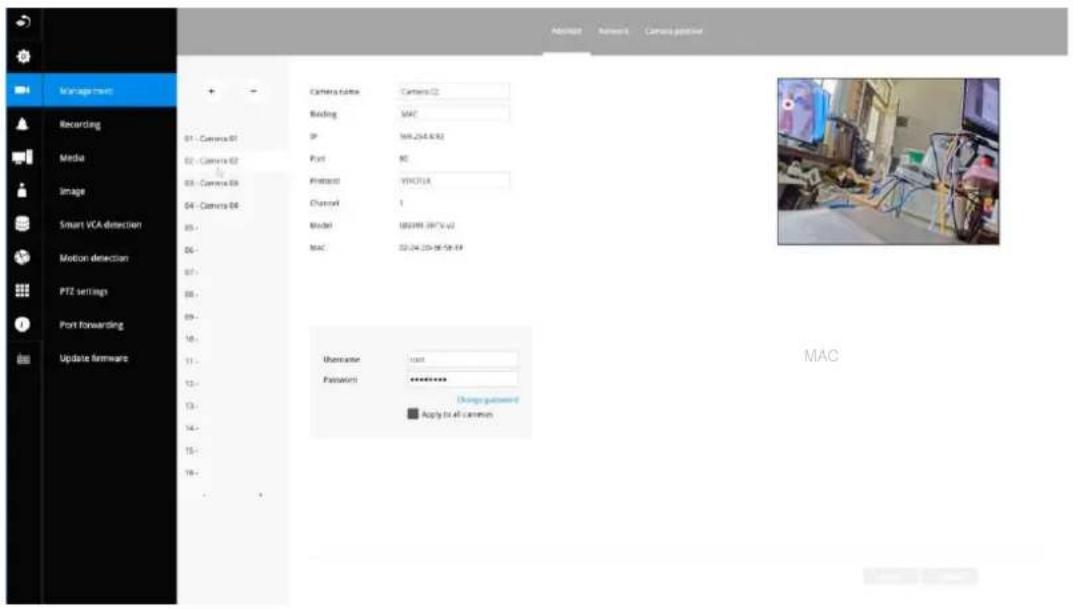The width and height of the screenshot is (1073, 609).
Task: Click the monitor icon beside Media
Action: pyautogui.click(x=22, y=157)
